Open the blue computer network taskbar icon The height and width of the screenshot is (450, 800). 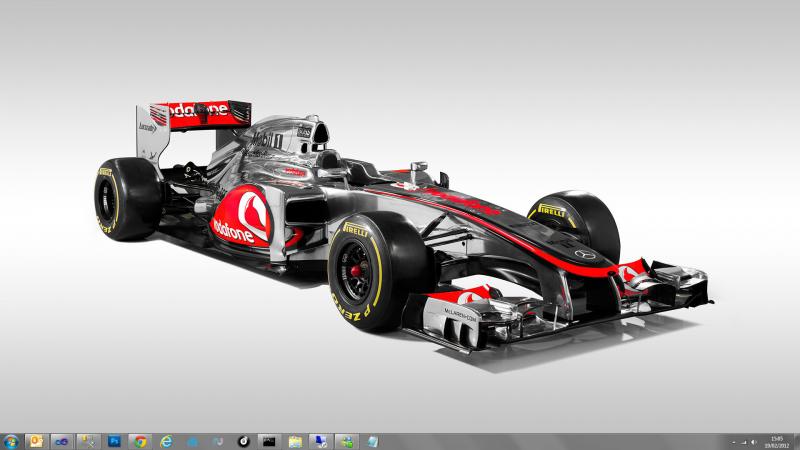click(x=321, y=442)
